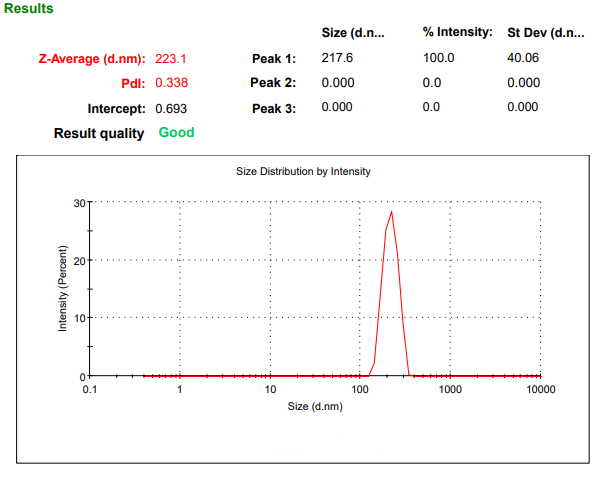This screenshot has width=614, height=486.
Task: Select Peak 1 St Dev value 40.06
Action: (x=524, y=58)
